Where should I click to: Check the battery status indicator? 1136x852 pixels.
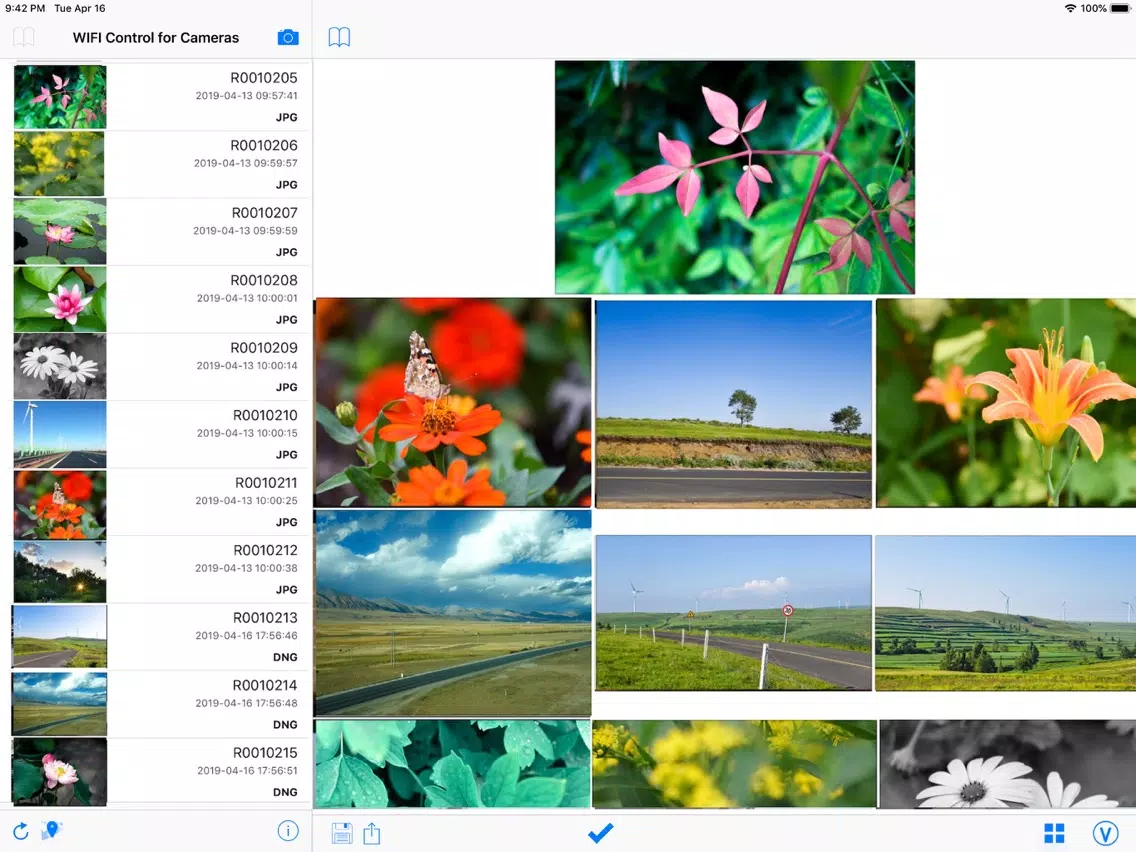coord(1120,9)
